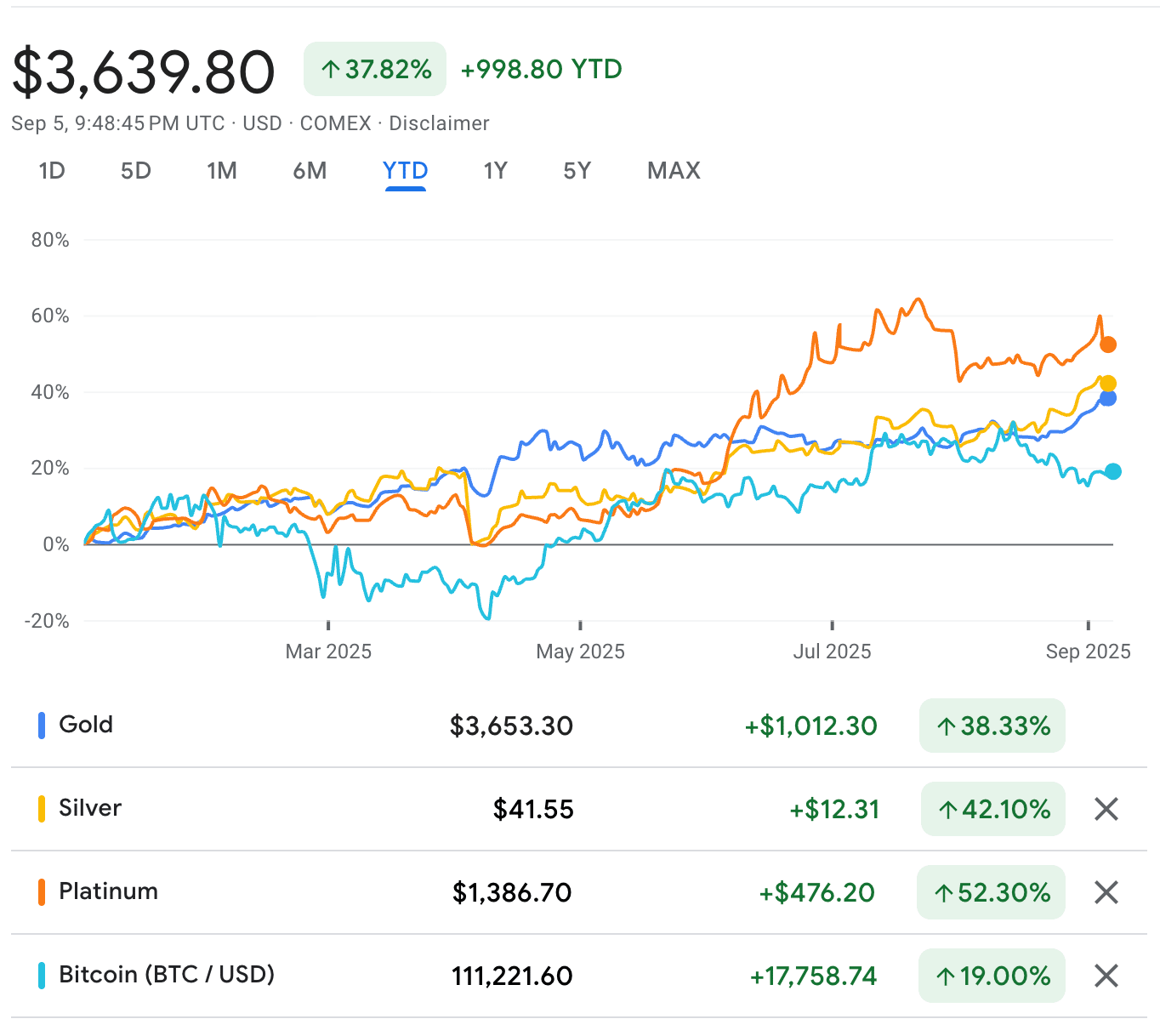Click the 37.82% gain badge
The width and height of the screenshot is (1160, 1036).
375,69
